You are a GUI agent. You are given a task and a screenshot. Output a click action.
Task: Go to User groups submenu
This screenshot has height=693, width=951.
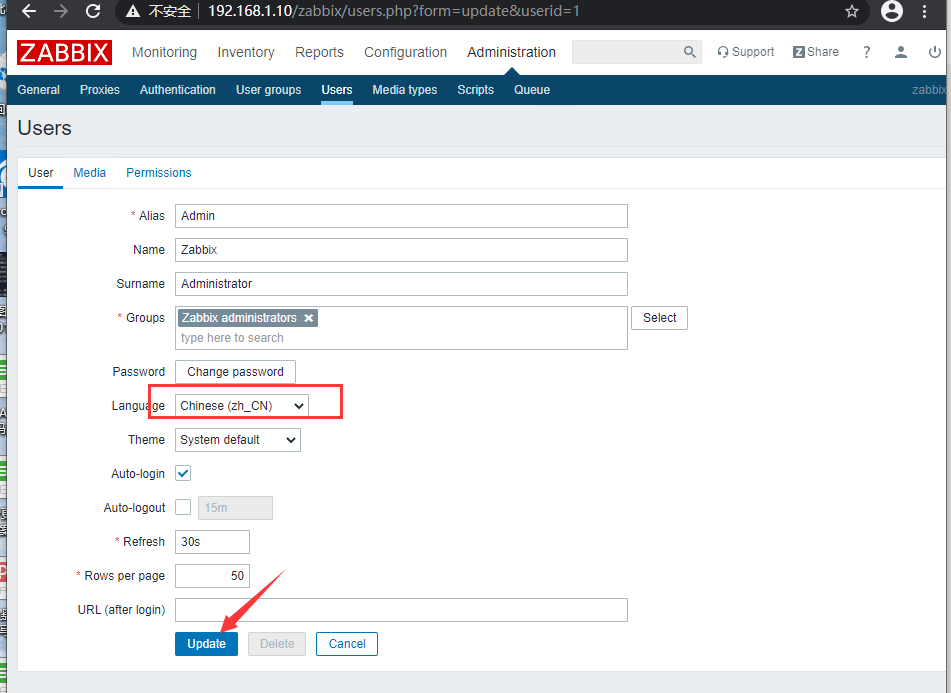pos(268,90)
